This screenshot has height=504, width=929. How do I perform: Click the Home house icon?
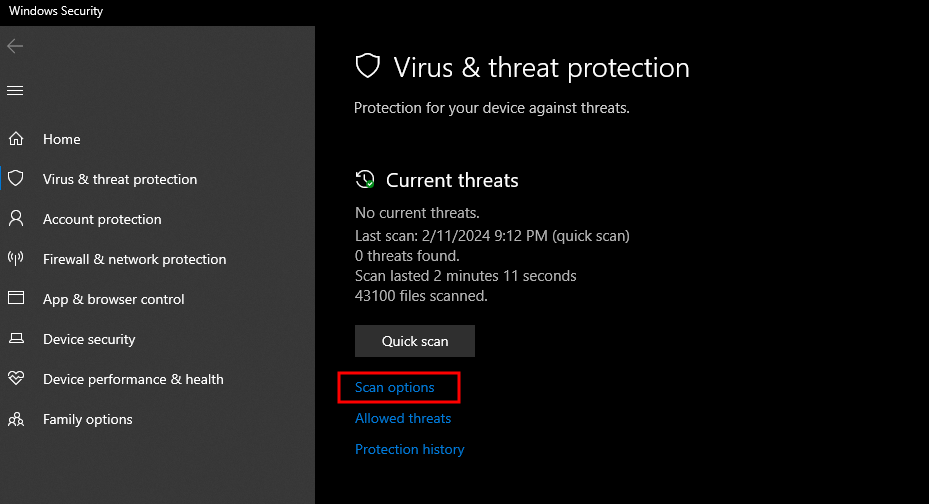[x=16, y=139]
